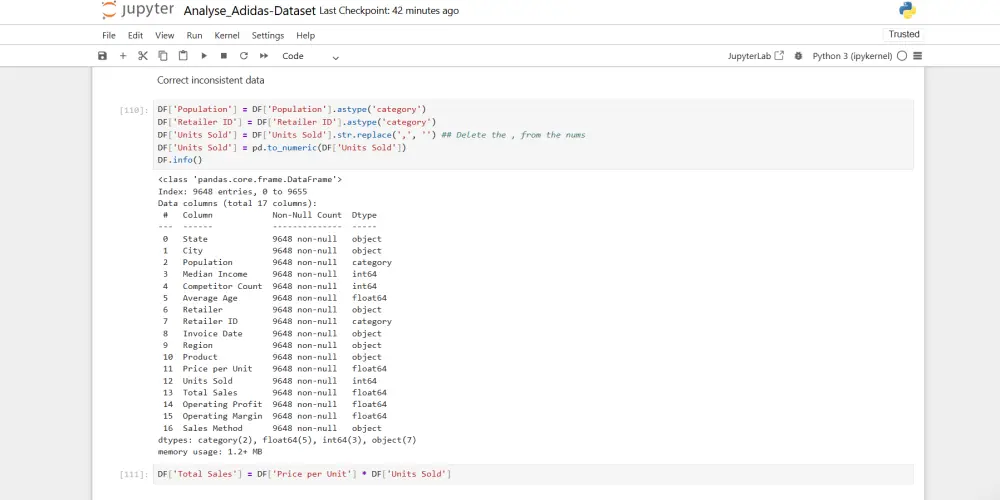This screenshot has width=1000, height=500.
Task: Open the hamburger menu icon beside kernel status
Action: tap(918, 56)
